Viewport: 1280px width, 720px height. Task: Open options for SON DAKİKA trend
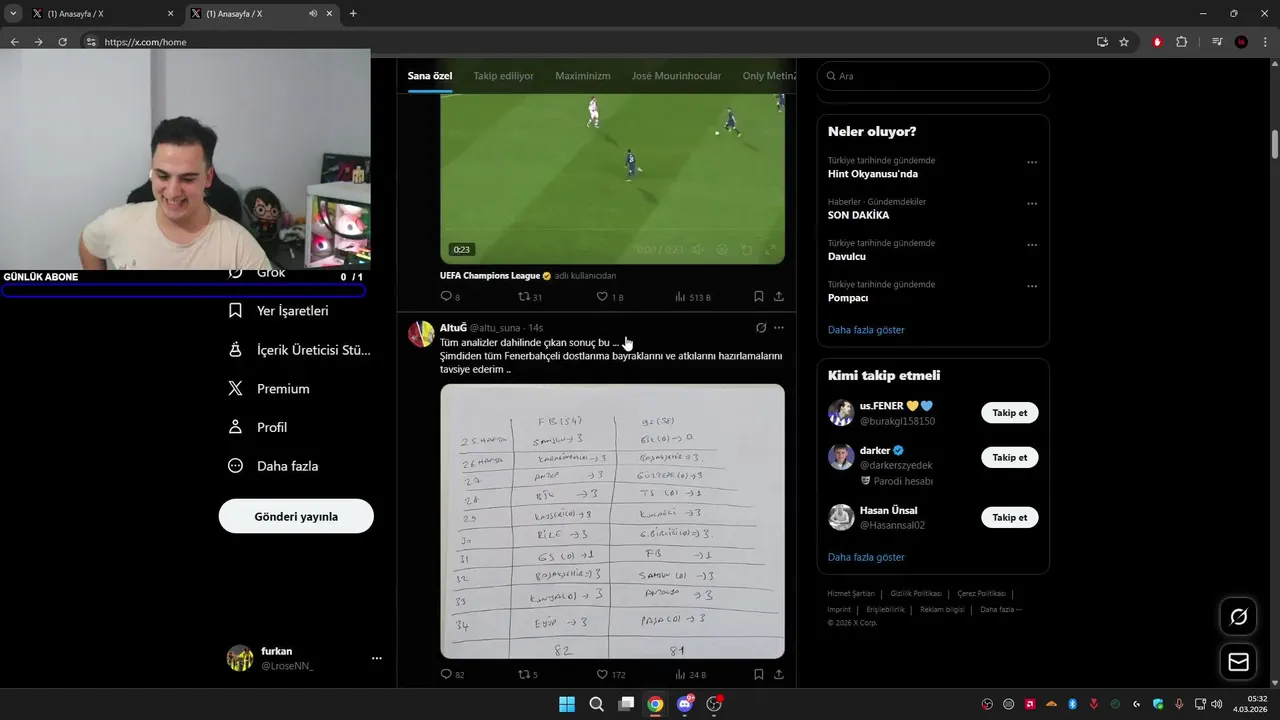click(1032, 203)
